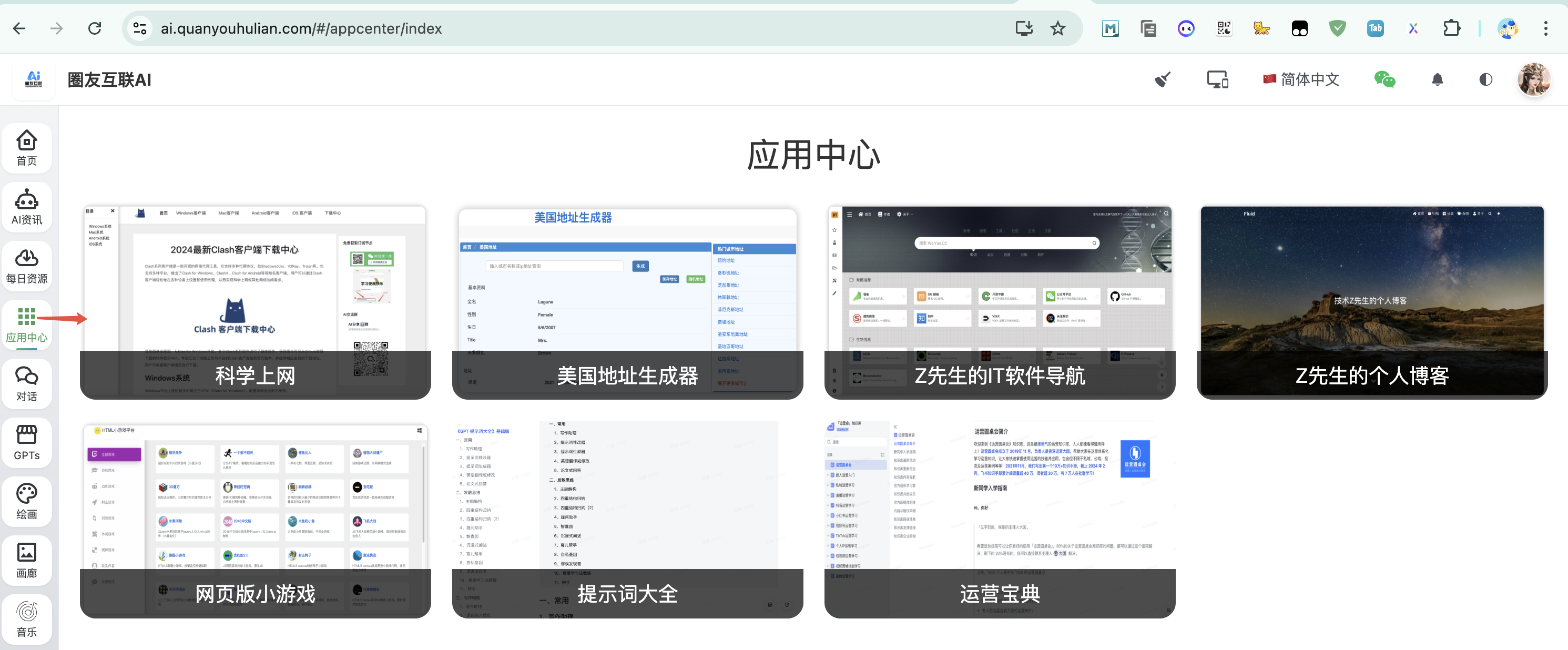1568x650 pixels.
Task: Toggle dark mode half-circle icon
Action: pyautogui.click(x=1485, y=80)
